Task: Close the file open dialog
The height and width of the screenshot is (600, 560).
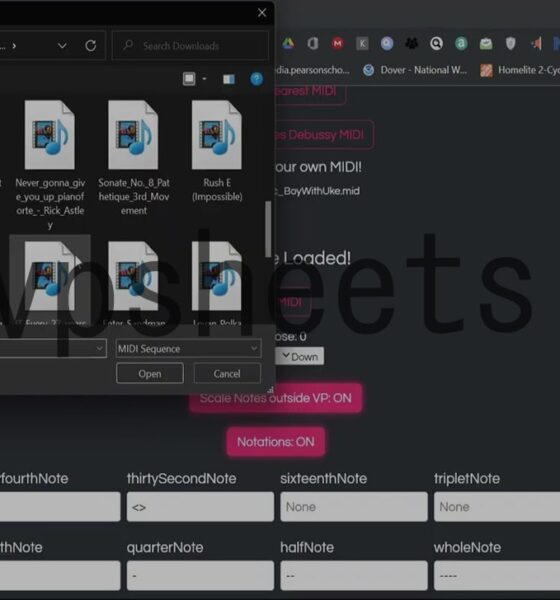Action: (x=262, y=13)
